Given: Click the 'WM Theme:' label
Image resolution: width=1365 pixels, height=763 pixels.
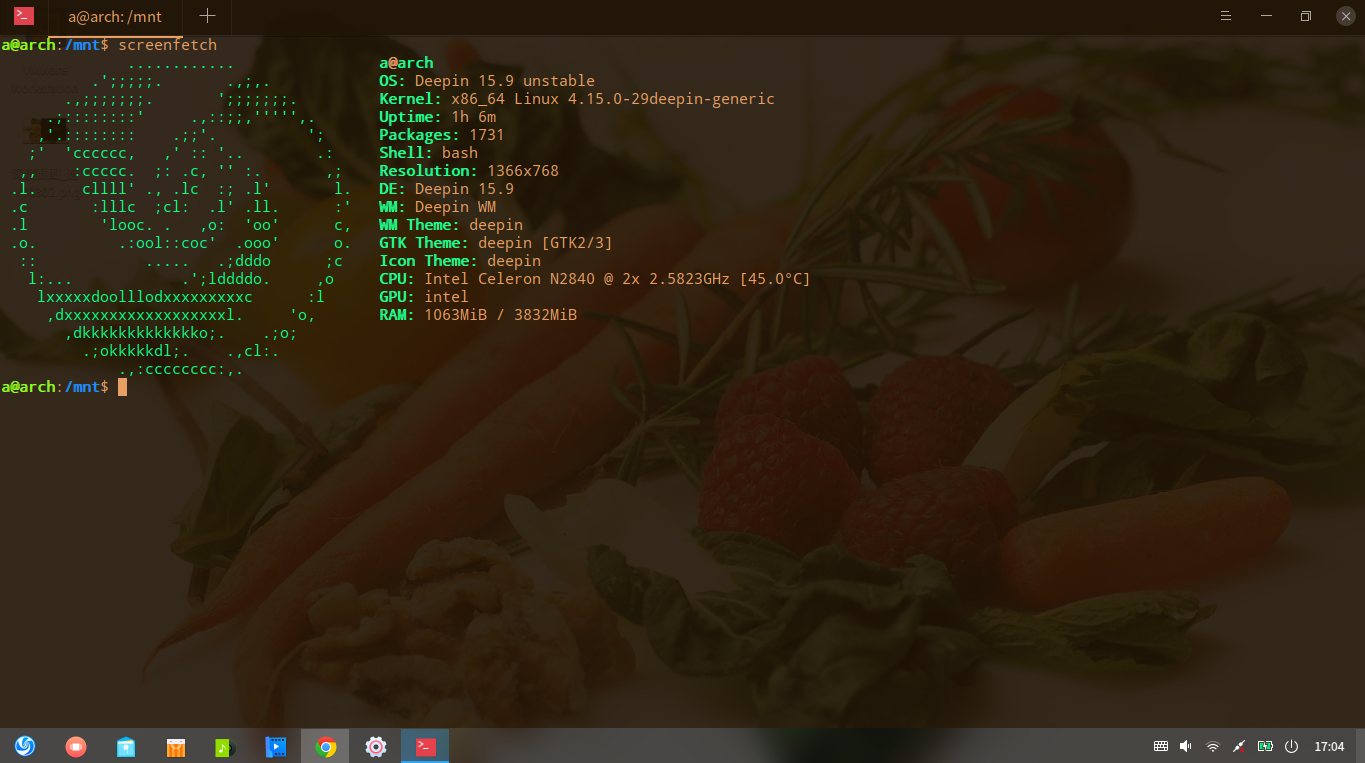Looking at the screenshot, I should point(419,225).
